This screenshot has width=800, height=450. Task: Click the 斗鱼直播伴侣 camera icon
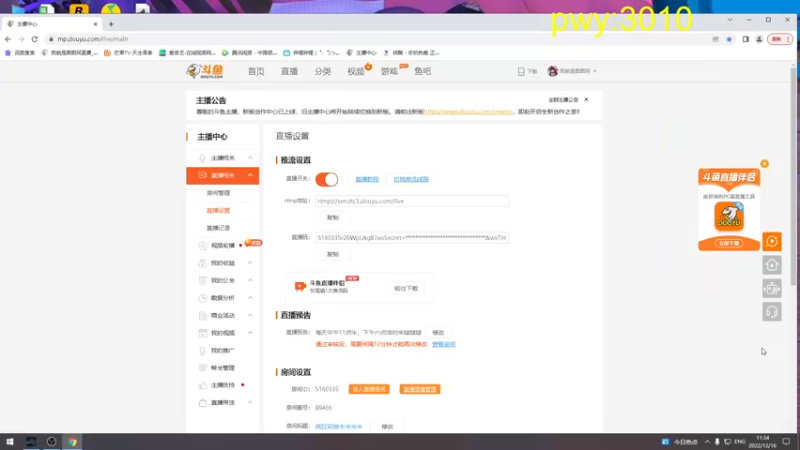pyautogui.click(x=300, y=286)
